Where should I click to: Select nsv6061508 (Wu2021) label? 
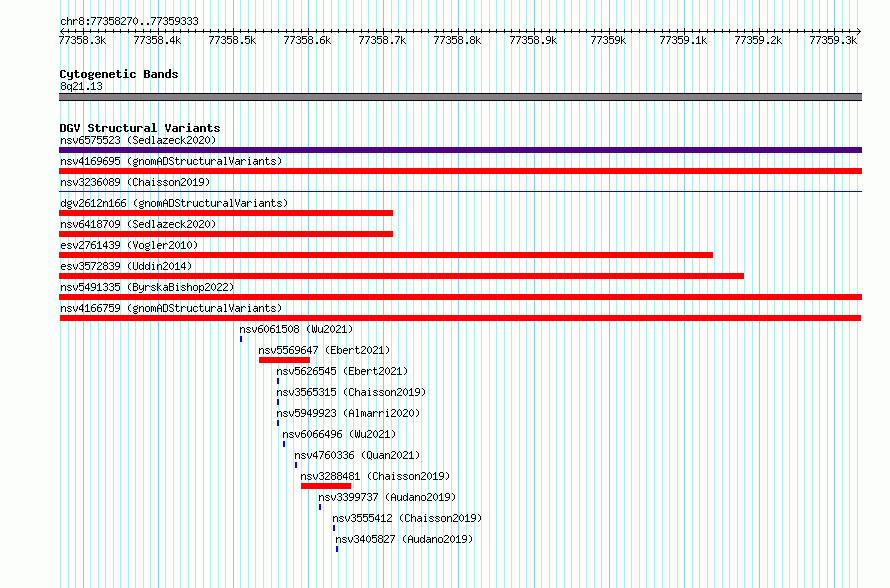coord(296,329)
